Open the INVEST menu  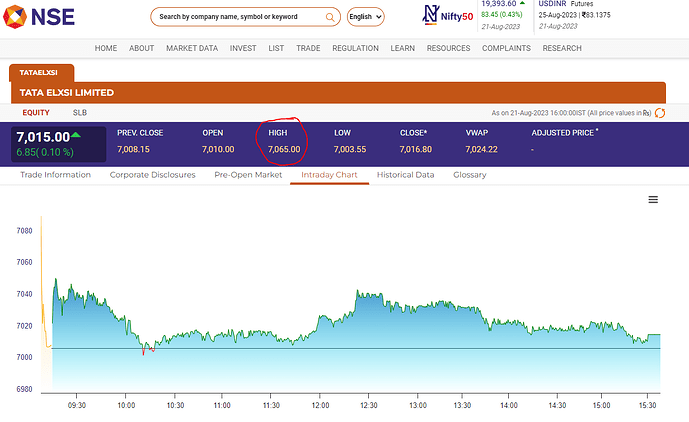pyautogui.click(x=243, y=48)
